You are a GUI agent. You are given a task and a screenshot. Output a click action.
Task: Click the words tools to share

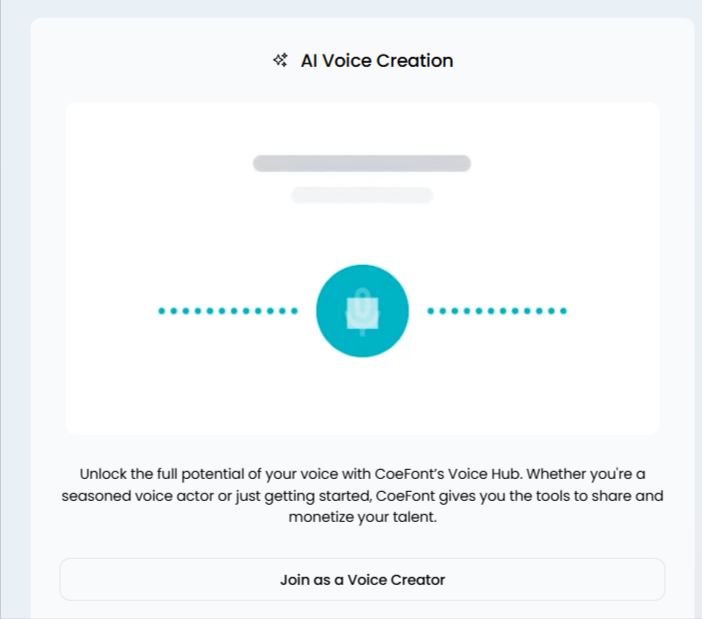[567, 496]
